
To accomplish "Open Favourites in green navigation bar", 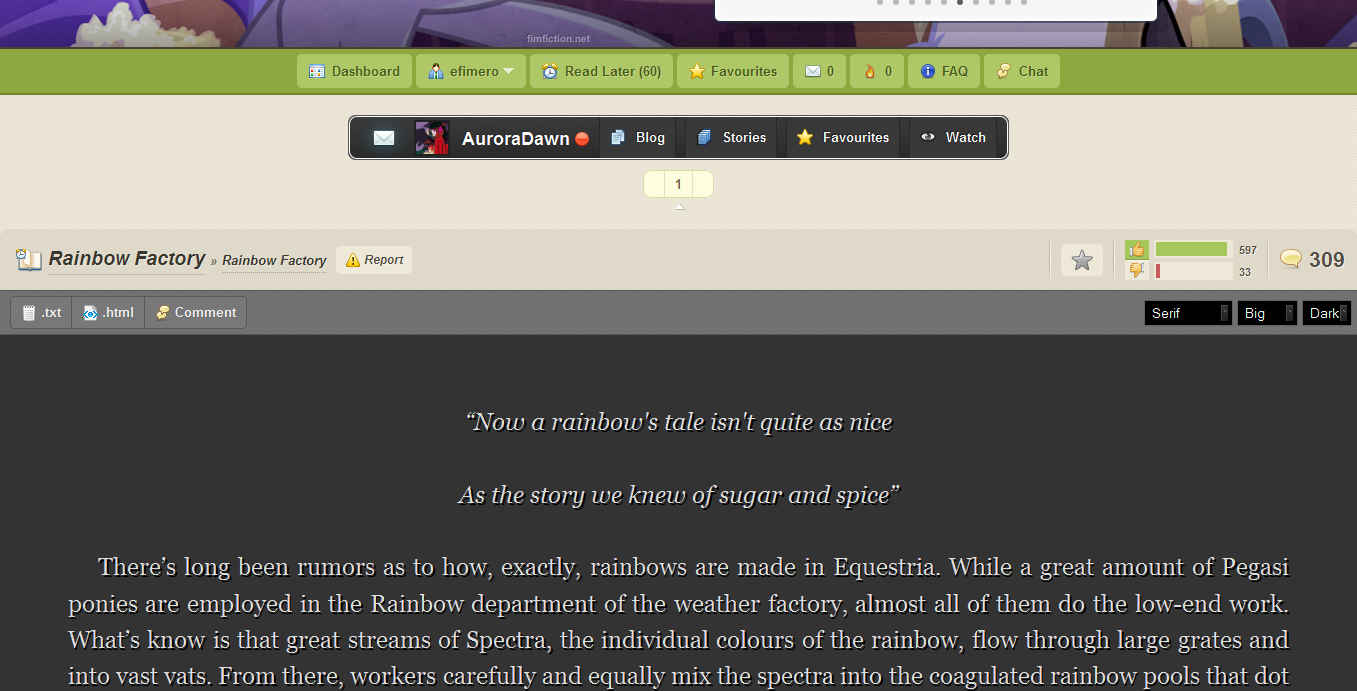I will [x=733, y=71].
